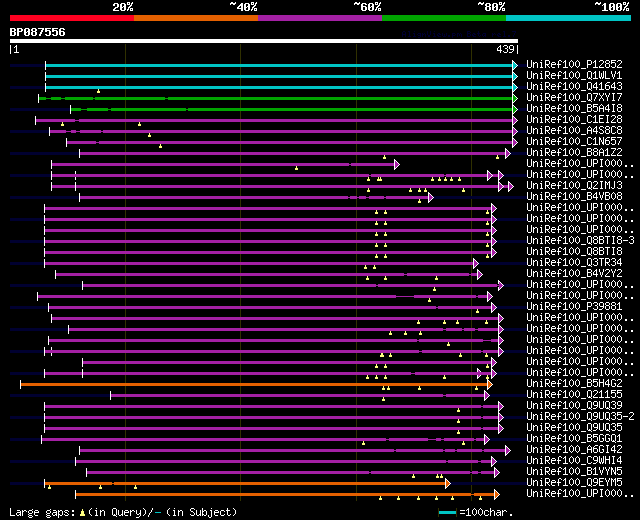Click the UniRef100_B4V2Y2 label
Viewport: 640px width, 520px height.
click(x=574, y=273)
